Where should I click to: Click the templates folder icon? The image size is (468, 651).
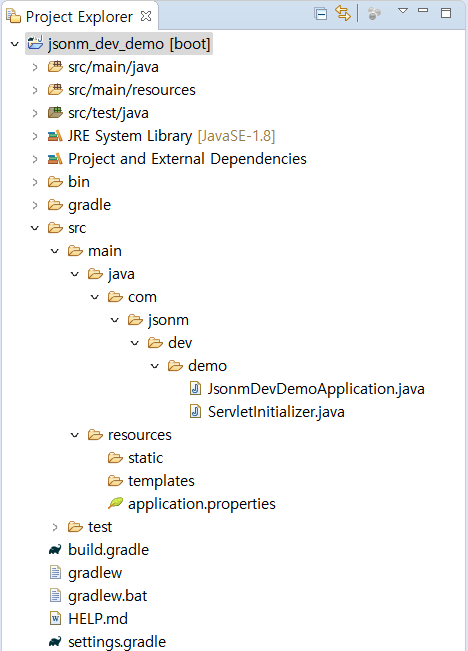pos(115,481)
